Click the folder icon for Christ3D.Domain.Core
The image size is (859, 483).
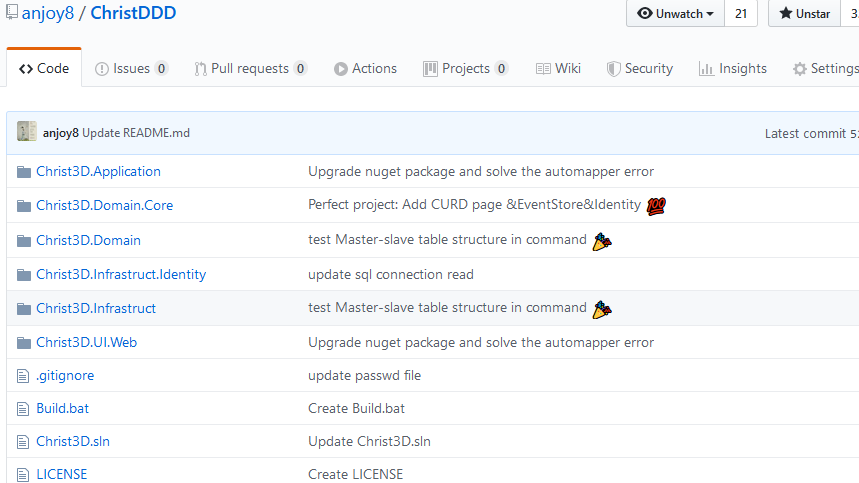[24, 206]
